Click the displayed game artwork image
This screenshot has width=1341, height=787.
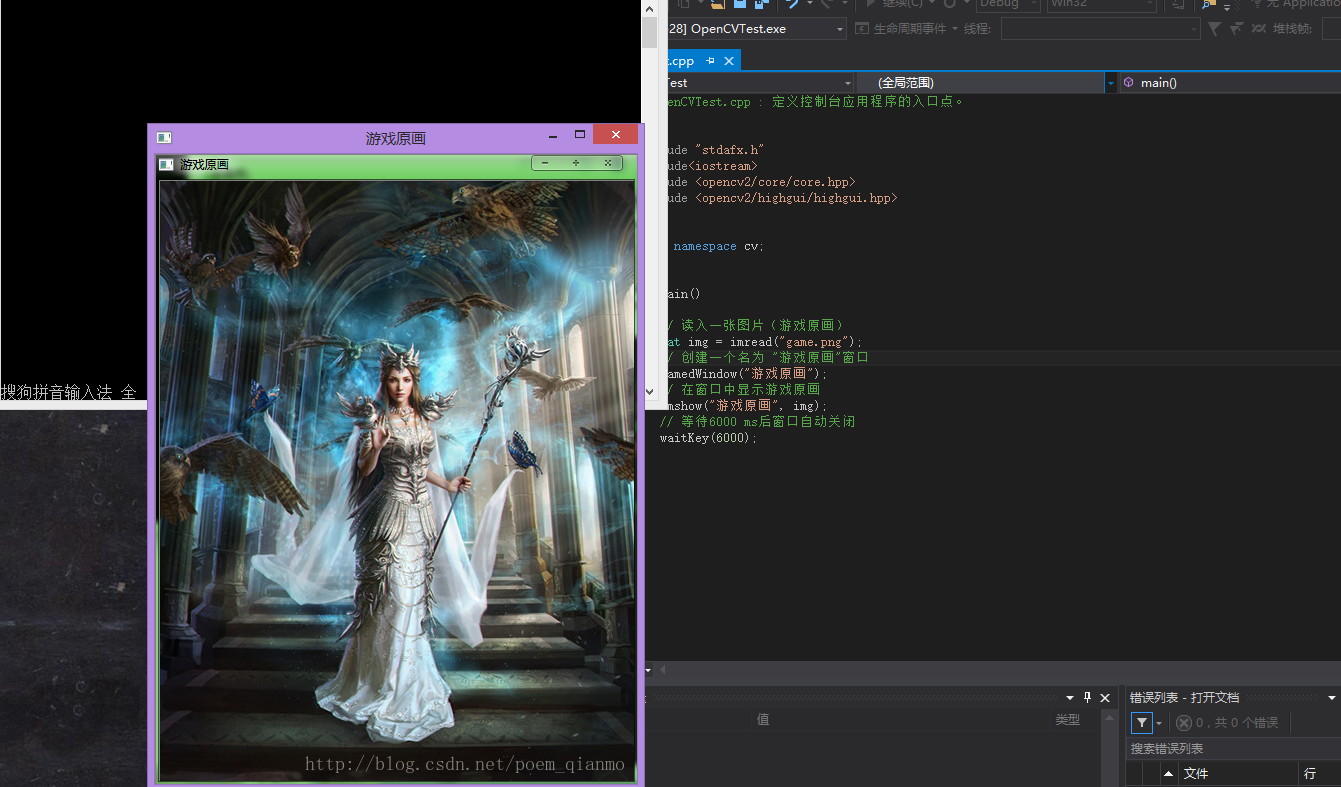click(x=397, y=480)
